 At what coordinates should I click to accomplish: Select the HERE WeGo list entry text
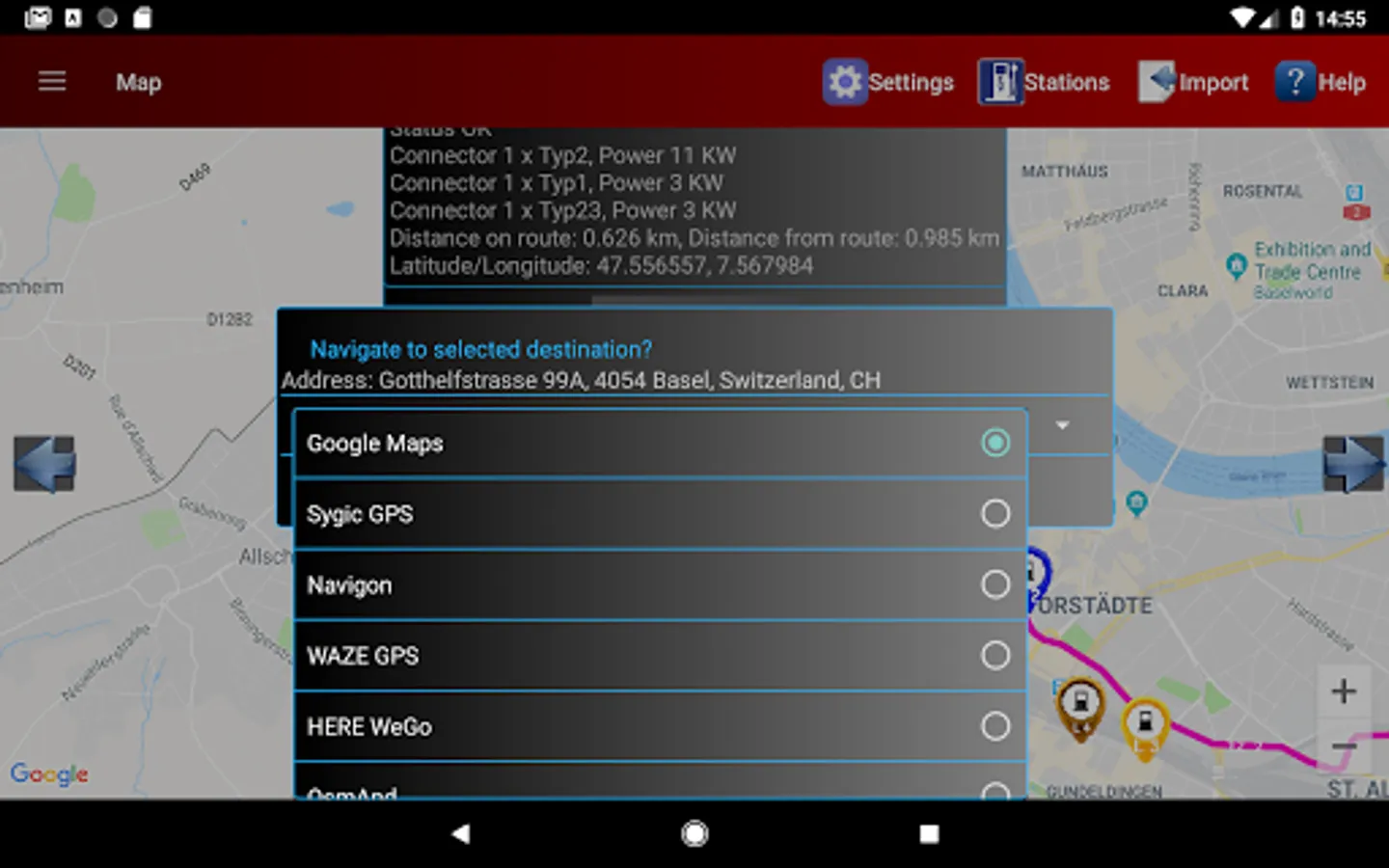(369, 726)
